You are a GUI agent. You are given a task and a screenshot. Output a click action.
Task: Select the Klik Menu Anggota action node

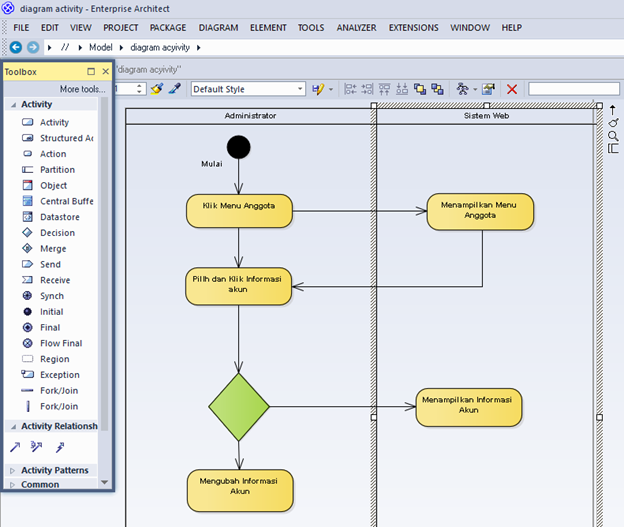pyautogui.click(x=239, y=211)
